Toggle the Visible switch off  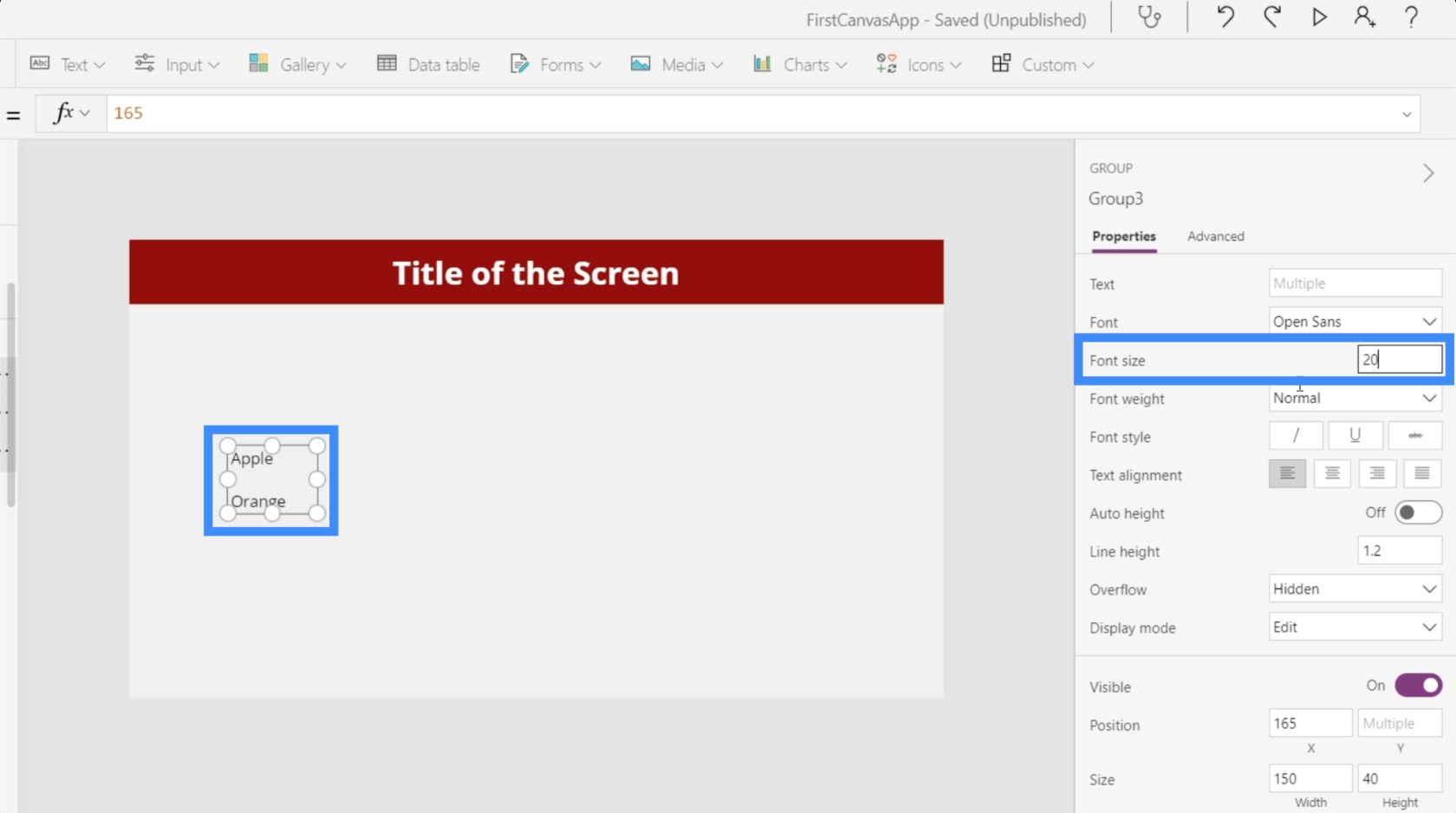[x=1418, y=686]
